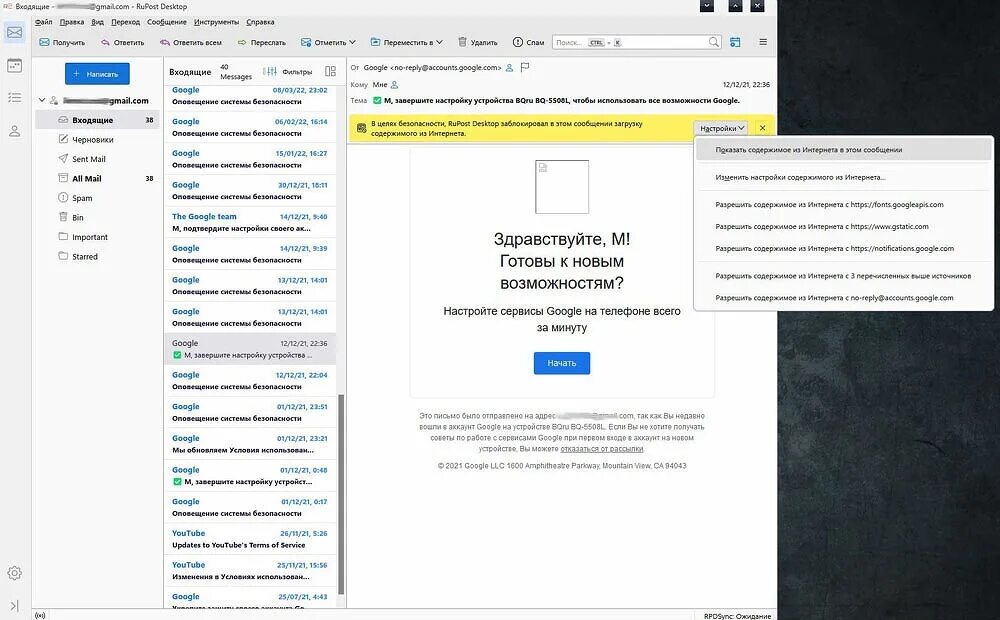Click search magnifier icon
Viewport: 1000px width, 620px height.
click(714, 42)
